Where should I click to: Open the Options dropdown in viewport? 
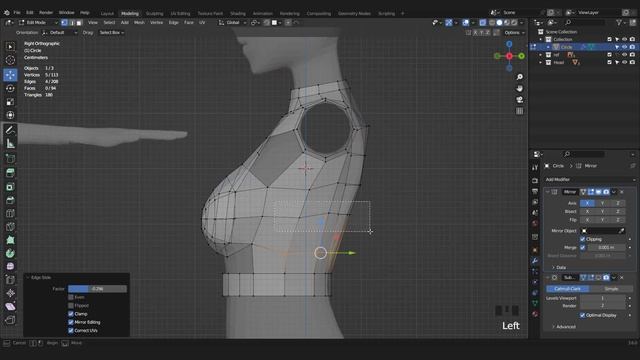[x=514, y=32]
